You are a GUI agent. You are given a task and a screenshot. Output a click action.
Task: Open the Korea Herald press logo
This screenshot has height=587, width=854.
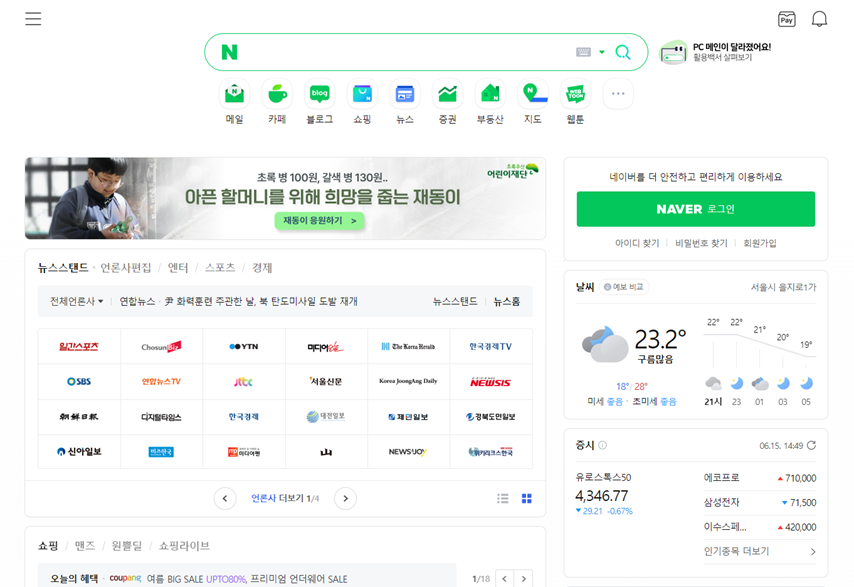click(x=408, y=346)
